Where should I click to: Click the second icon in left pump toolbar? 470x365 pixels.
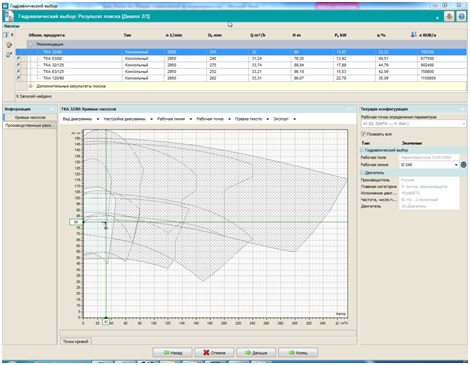[x=9, y=45]
